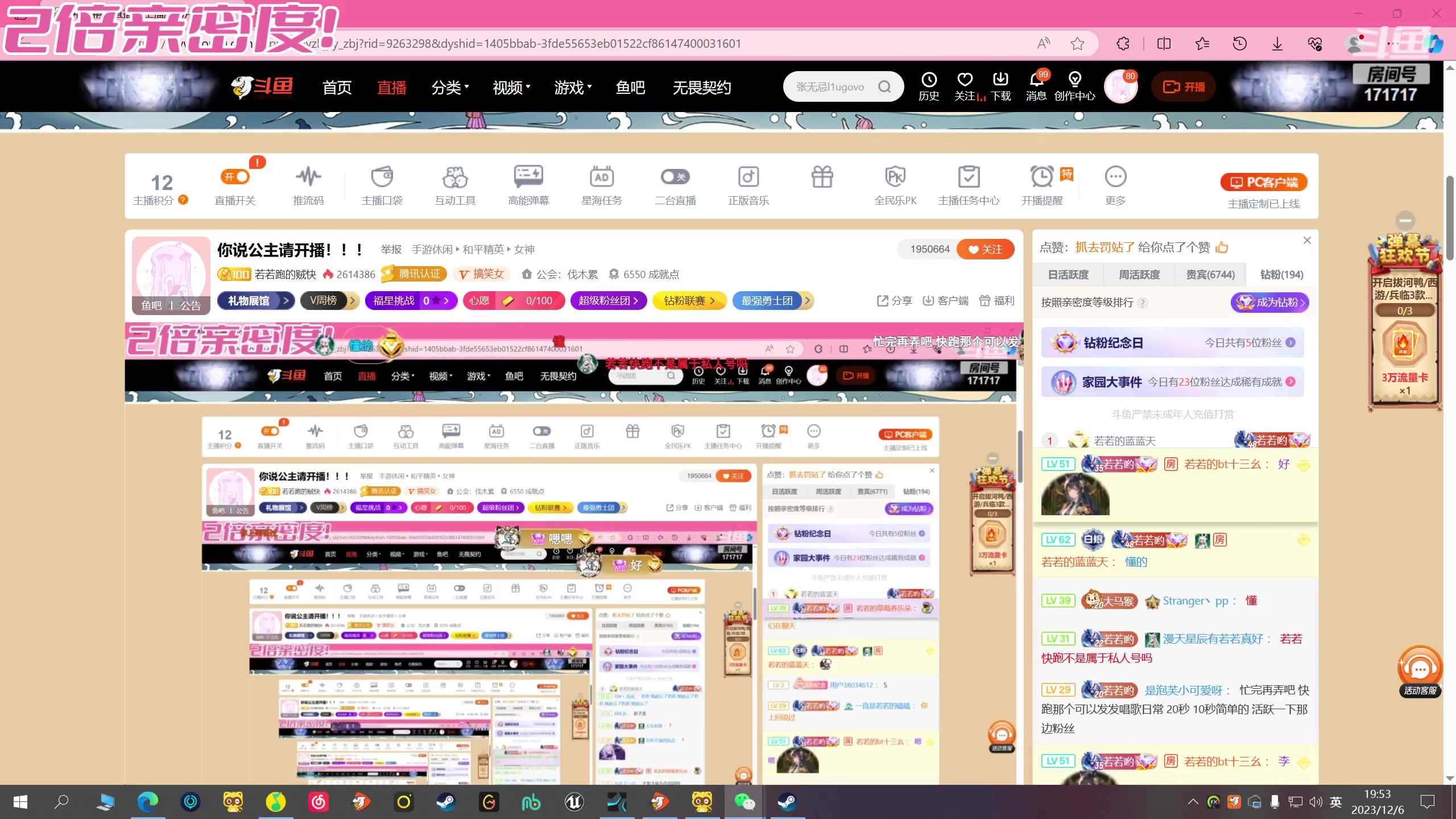This screenshot has width=1456, height=819.
Task: Click the 心愿 0/100 progress bar
Action: [x=514, y=300]
